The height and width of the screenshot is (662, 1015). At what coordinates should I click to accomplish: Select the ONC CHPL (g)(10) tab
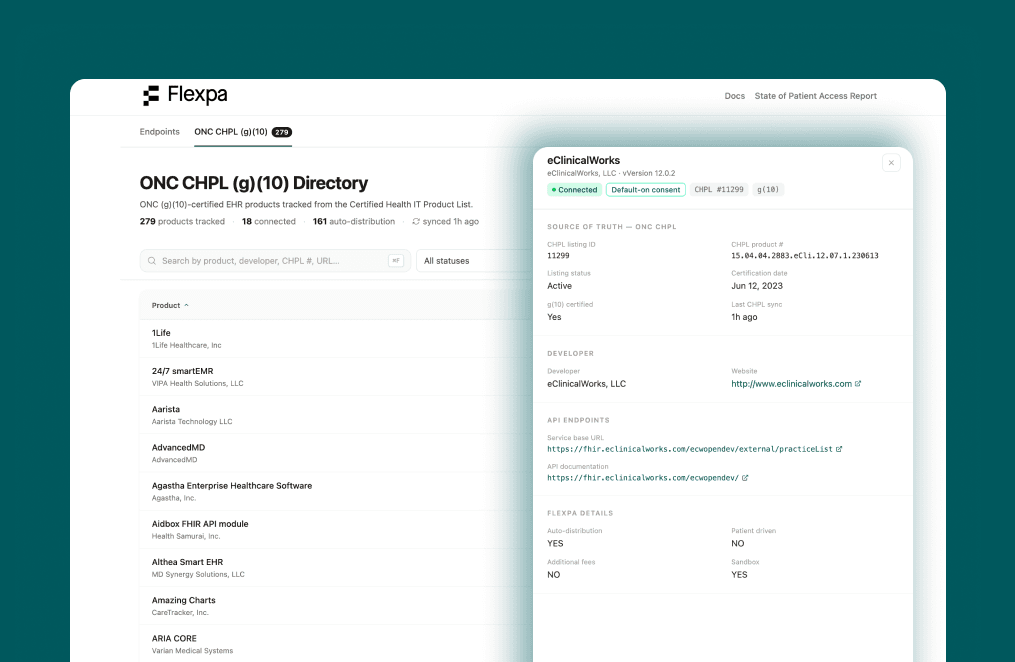[243, 132]
